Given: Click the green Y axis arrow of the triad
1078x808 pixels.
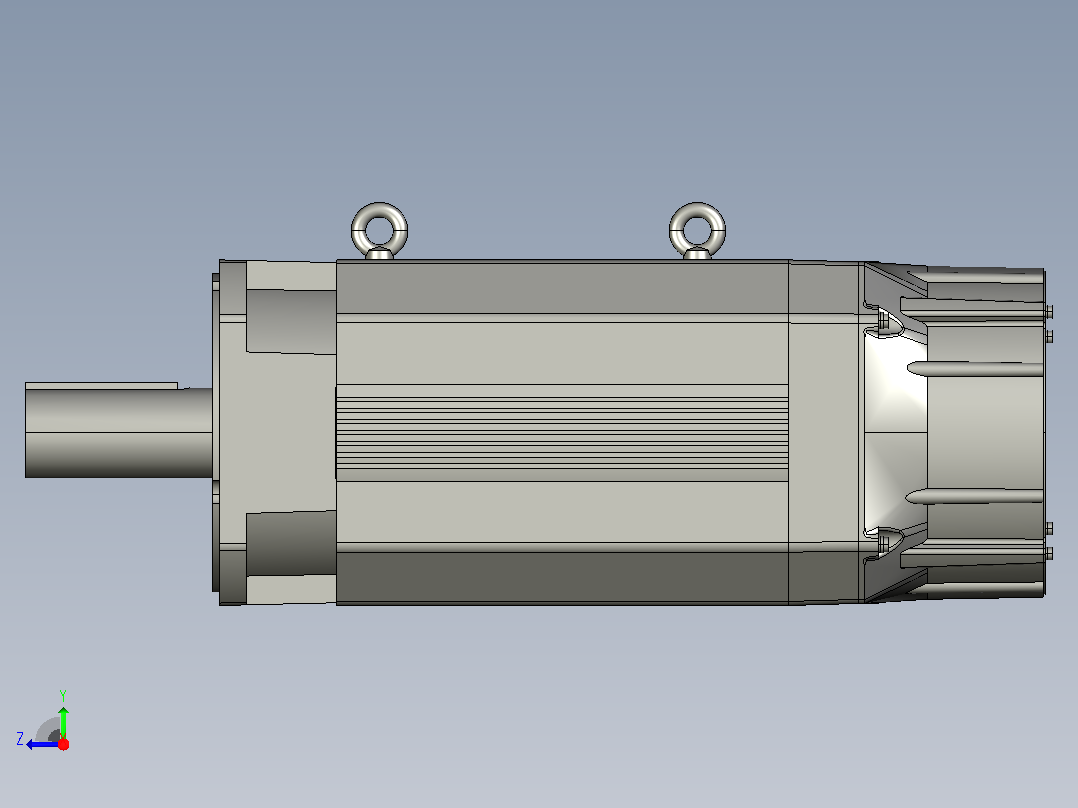Looking at the screenshot, I should pyautogui.click(x=63, y=721).
